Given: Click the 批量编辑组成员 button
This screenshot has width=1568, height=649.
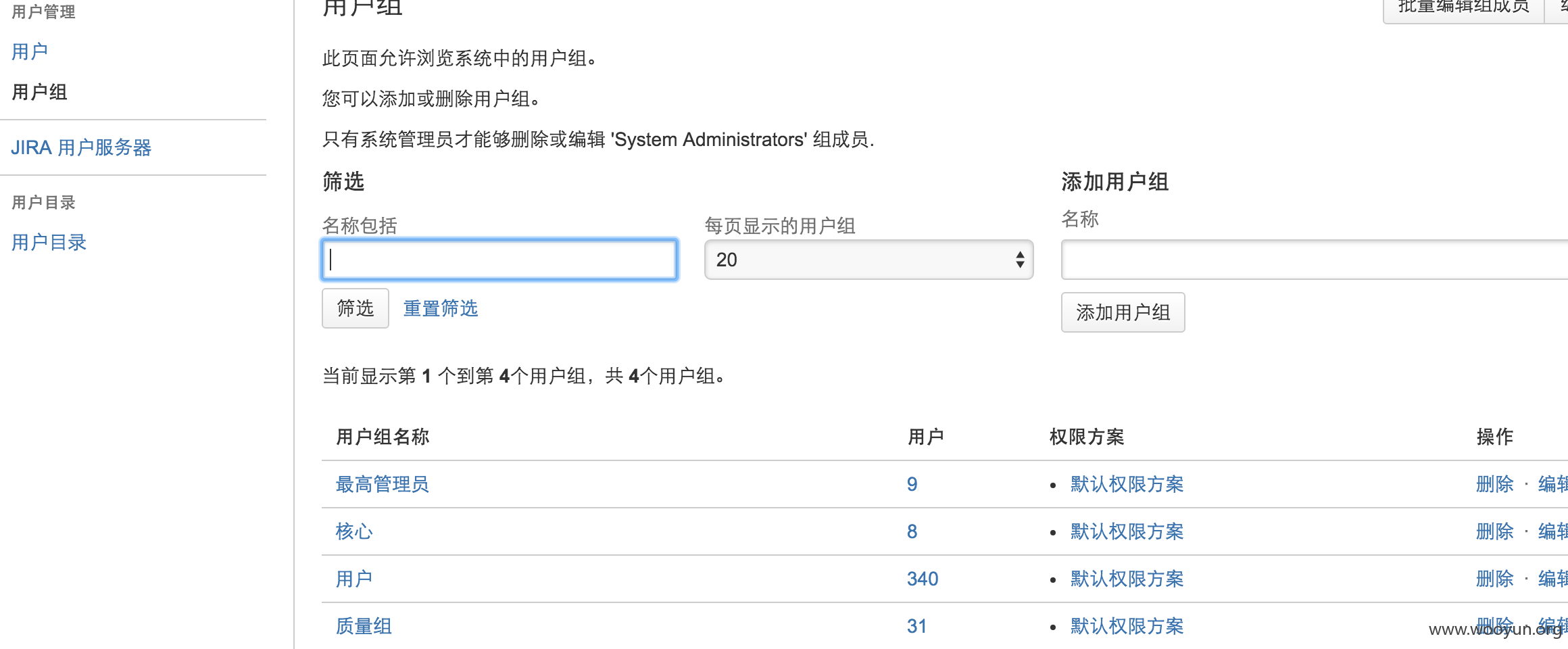Looking at the screenshot, I should coord(1464,8).
